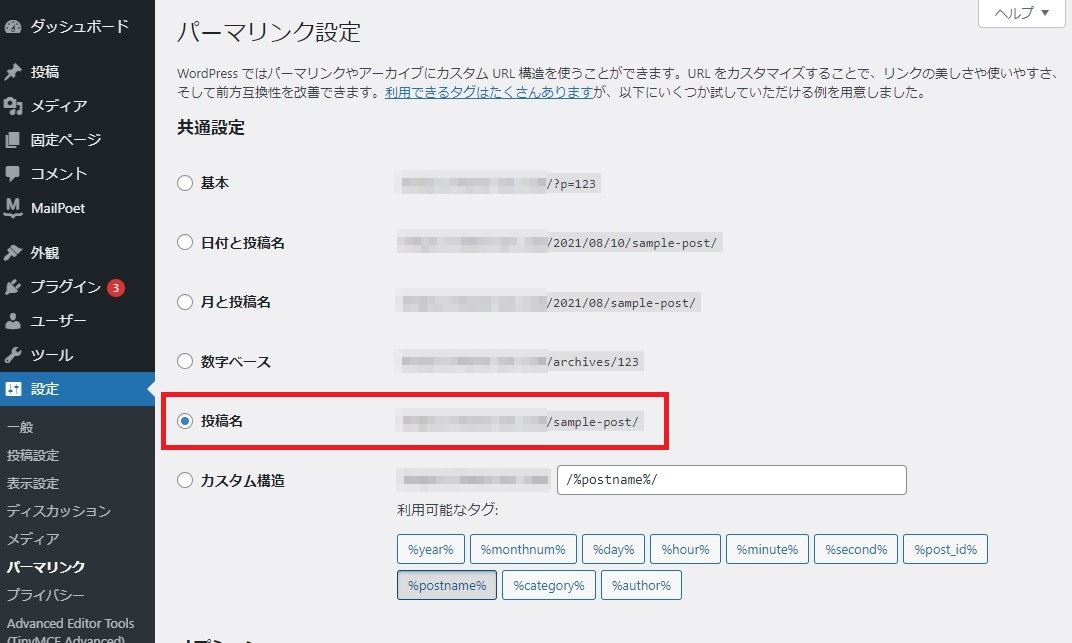Open ディスカッション settings submenu
Viewport: 1072px width, 643px height.
point(58,511)
